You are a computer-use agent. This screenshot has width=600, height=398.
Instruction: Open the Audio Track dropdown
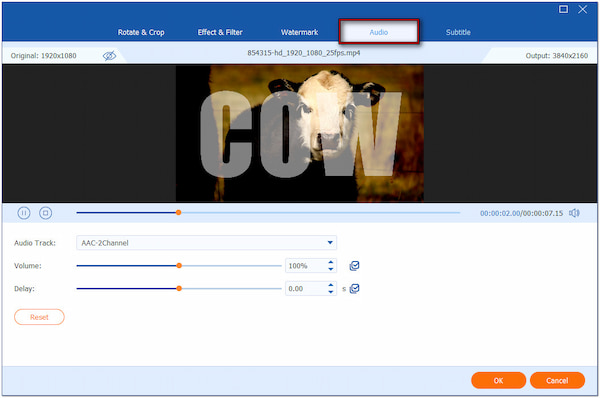[x=207, y=243]
